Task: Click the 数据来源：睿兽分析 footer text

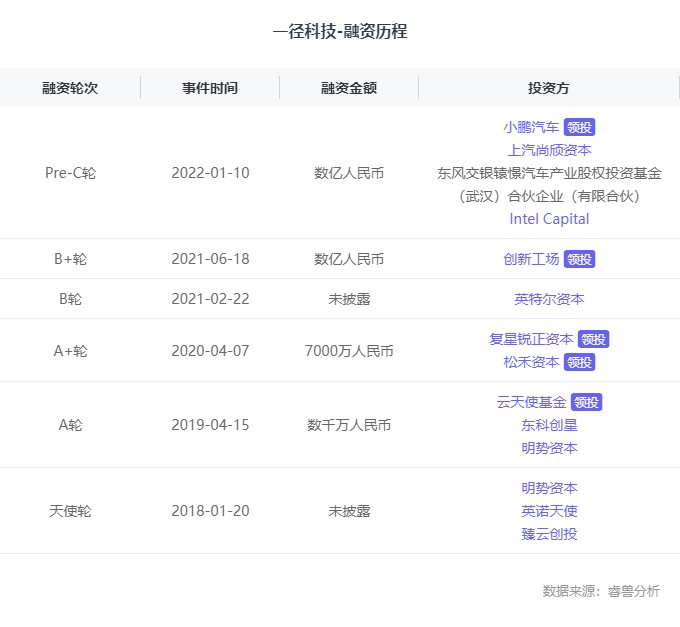Action: [601, 591]
